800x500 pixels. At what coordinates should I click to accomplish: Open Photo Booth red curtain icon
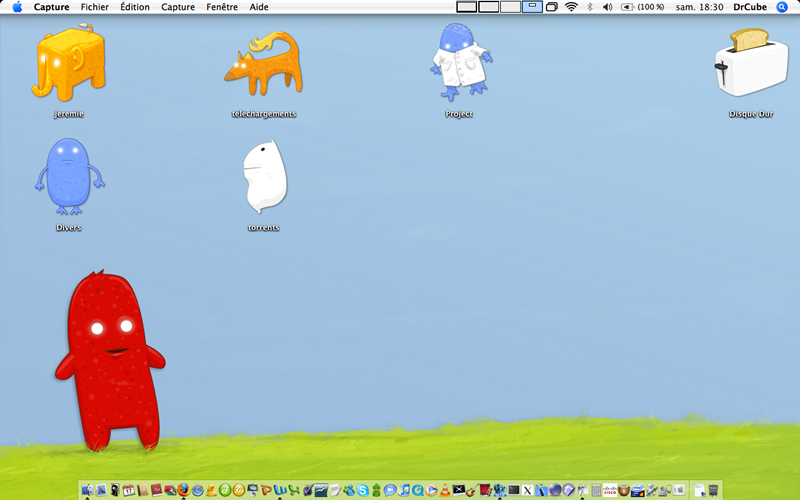pyautogui.click(x=486, y=490)
